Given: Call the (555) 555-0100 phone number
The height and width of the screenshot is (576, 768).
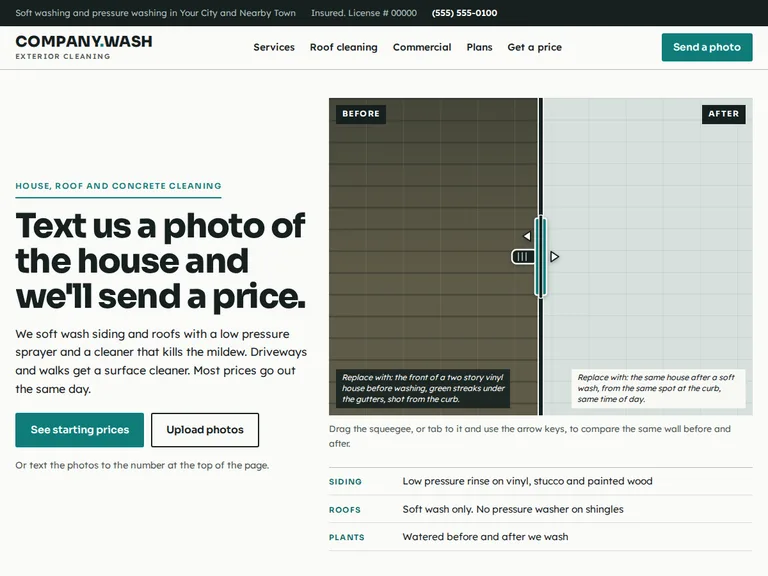Looking at the screenshot, I should point(464,13).
